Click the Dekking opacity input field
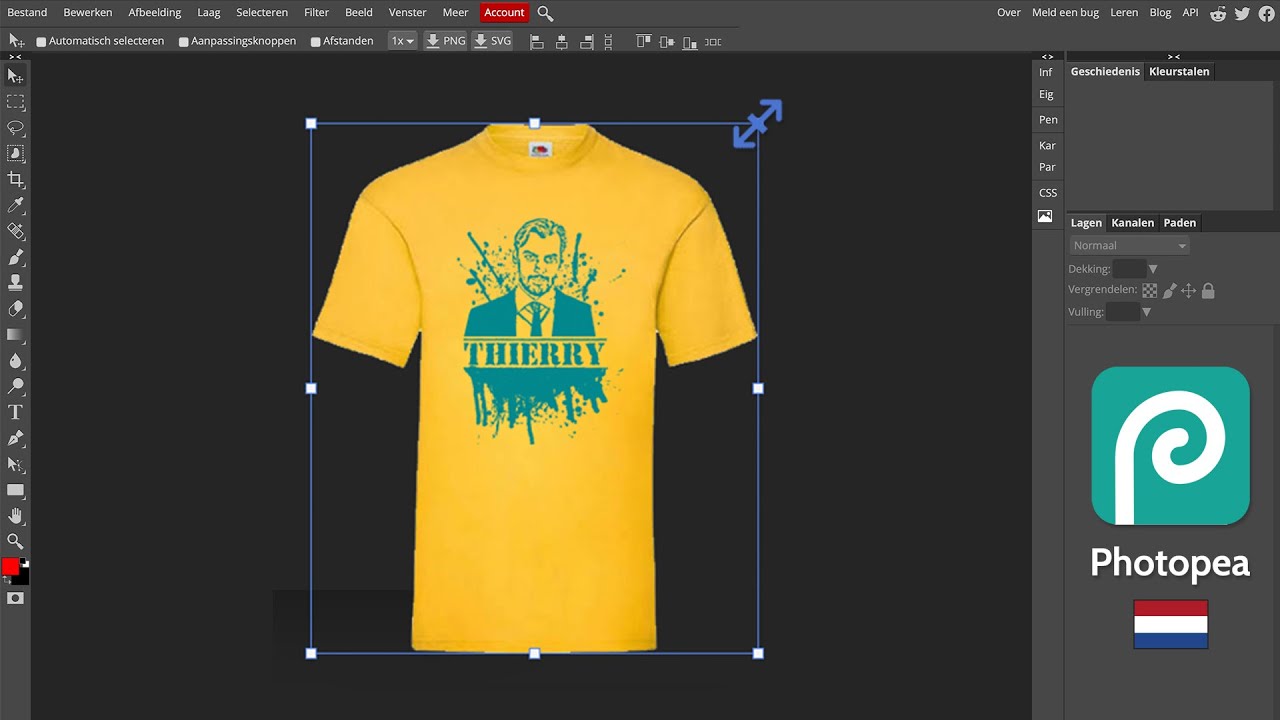This screenshot has height=720, width=1280. (1129, 269)
